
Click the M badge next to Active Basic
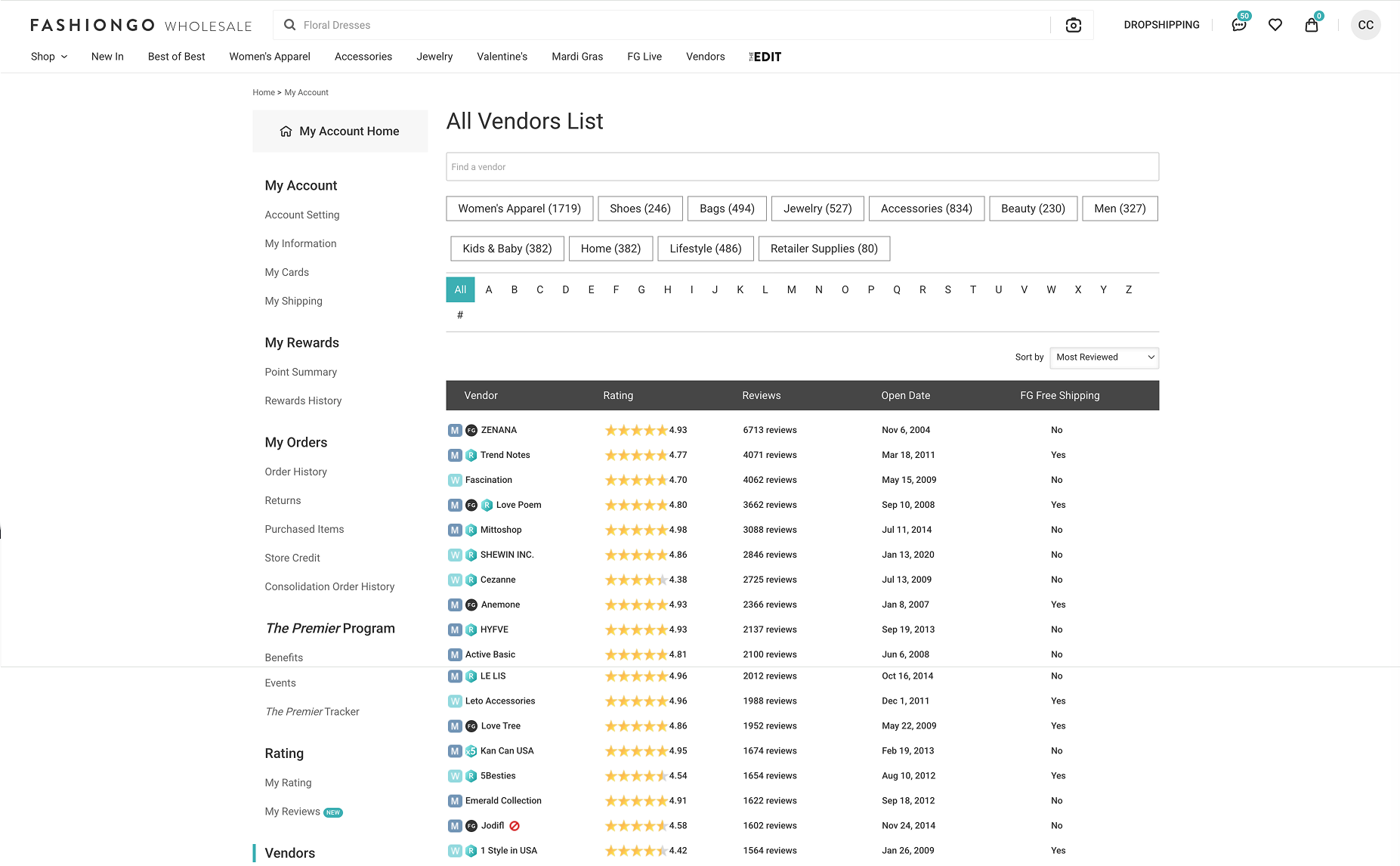[455, 654]
